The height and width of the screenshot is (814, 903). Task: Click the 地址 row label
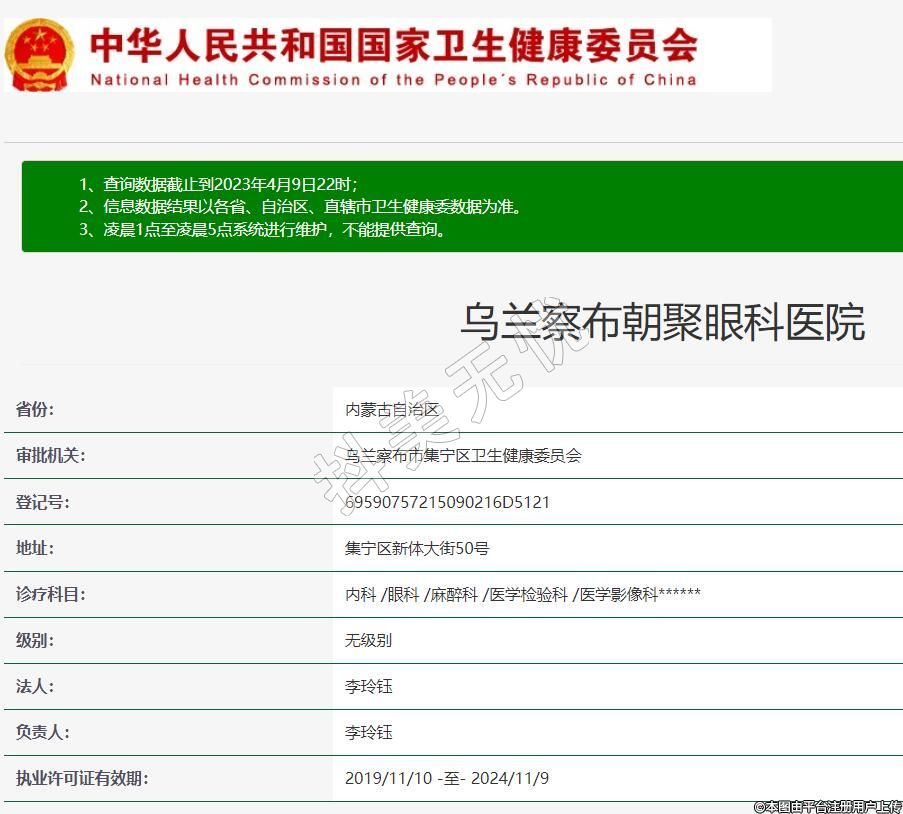click(36, 548)
